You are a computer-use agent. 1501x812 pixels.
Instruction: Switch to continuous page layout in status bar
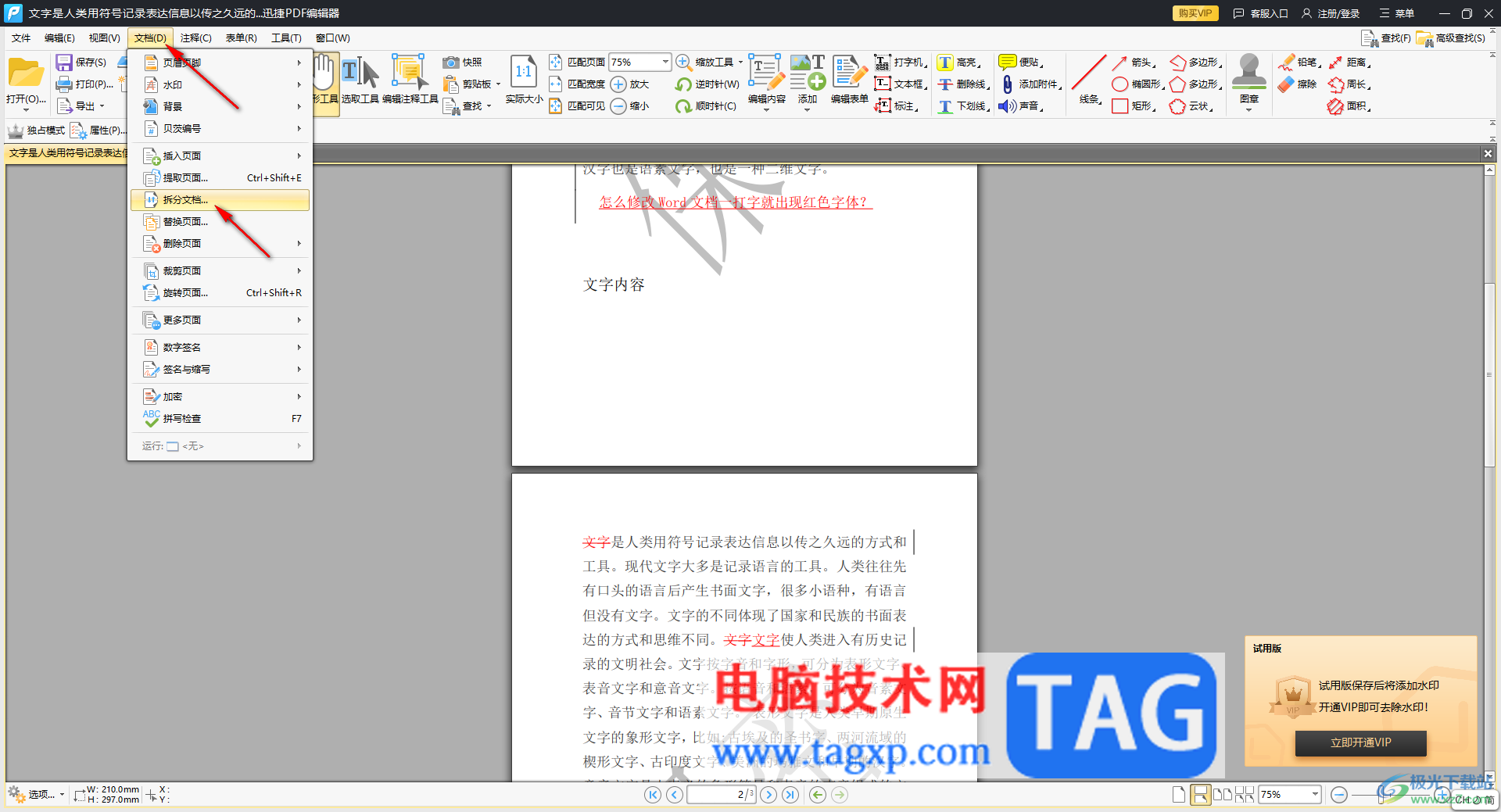tap(1200, 795)
